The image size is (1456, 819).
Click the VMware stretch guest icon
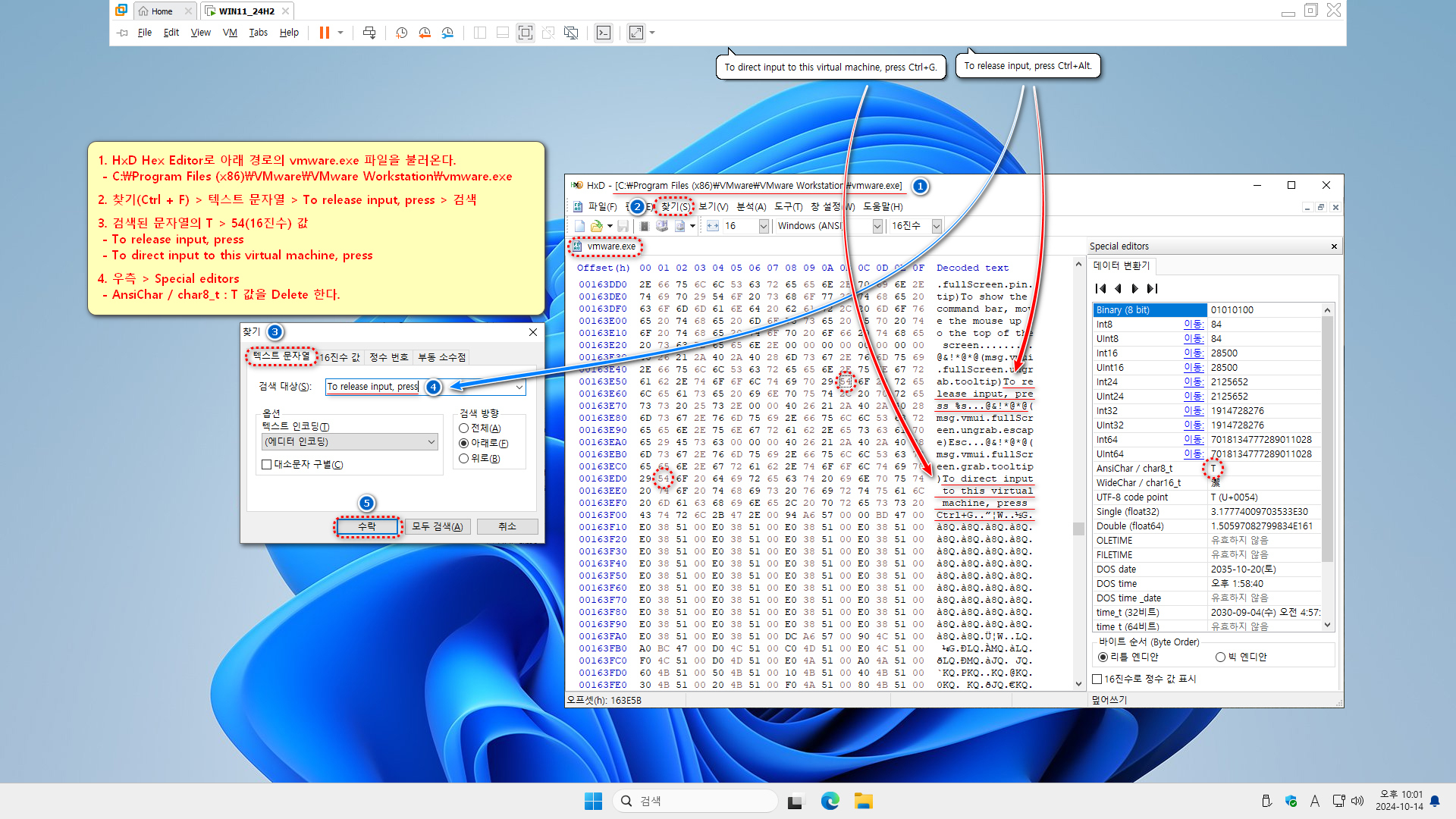pyautogui.click(x=636, y=33)
